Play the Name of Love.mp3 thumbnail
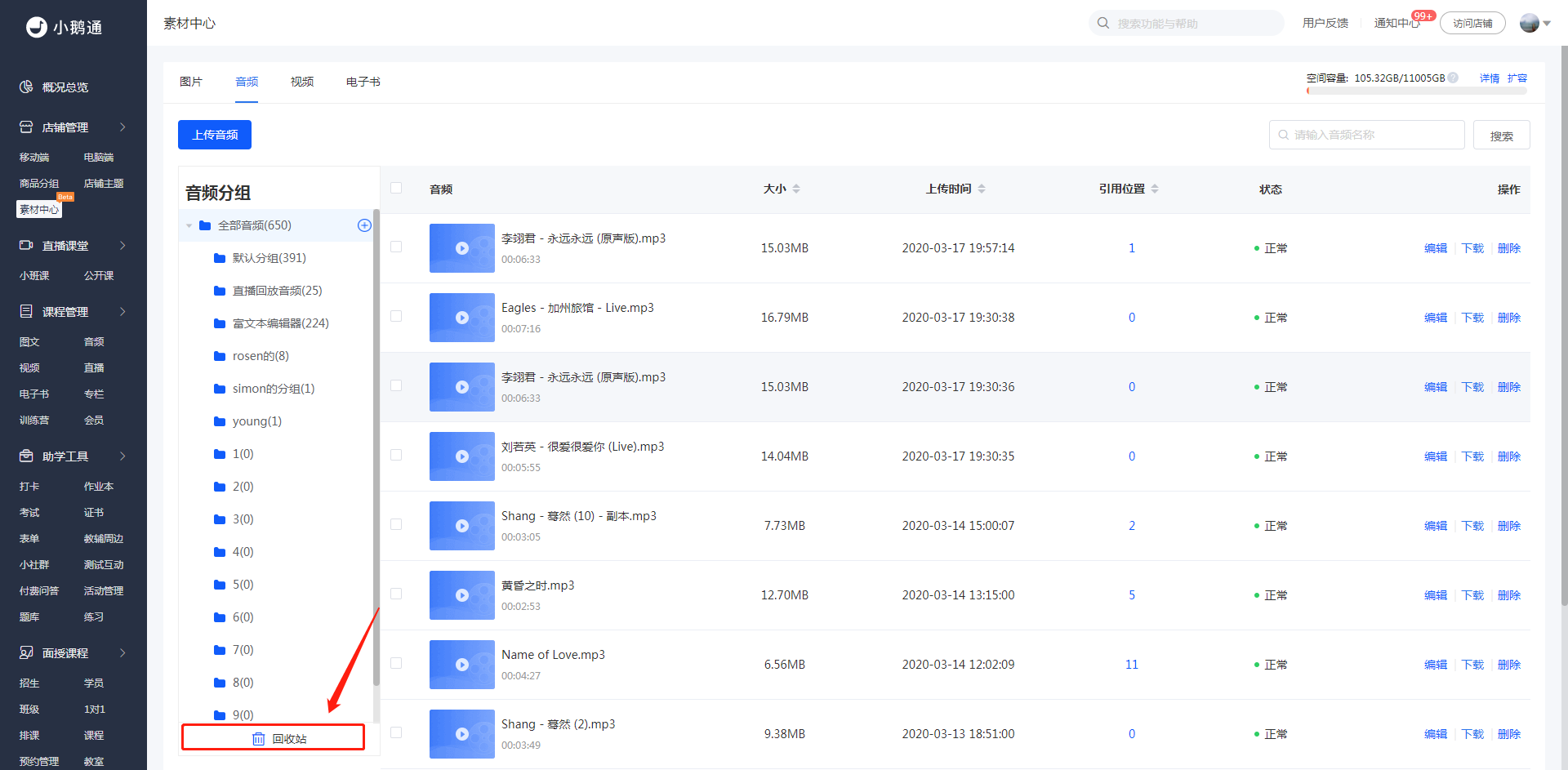The image size is (1568, 770). point(462,665)
